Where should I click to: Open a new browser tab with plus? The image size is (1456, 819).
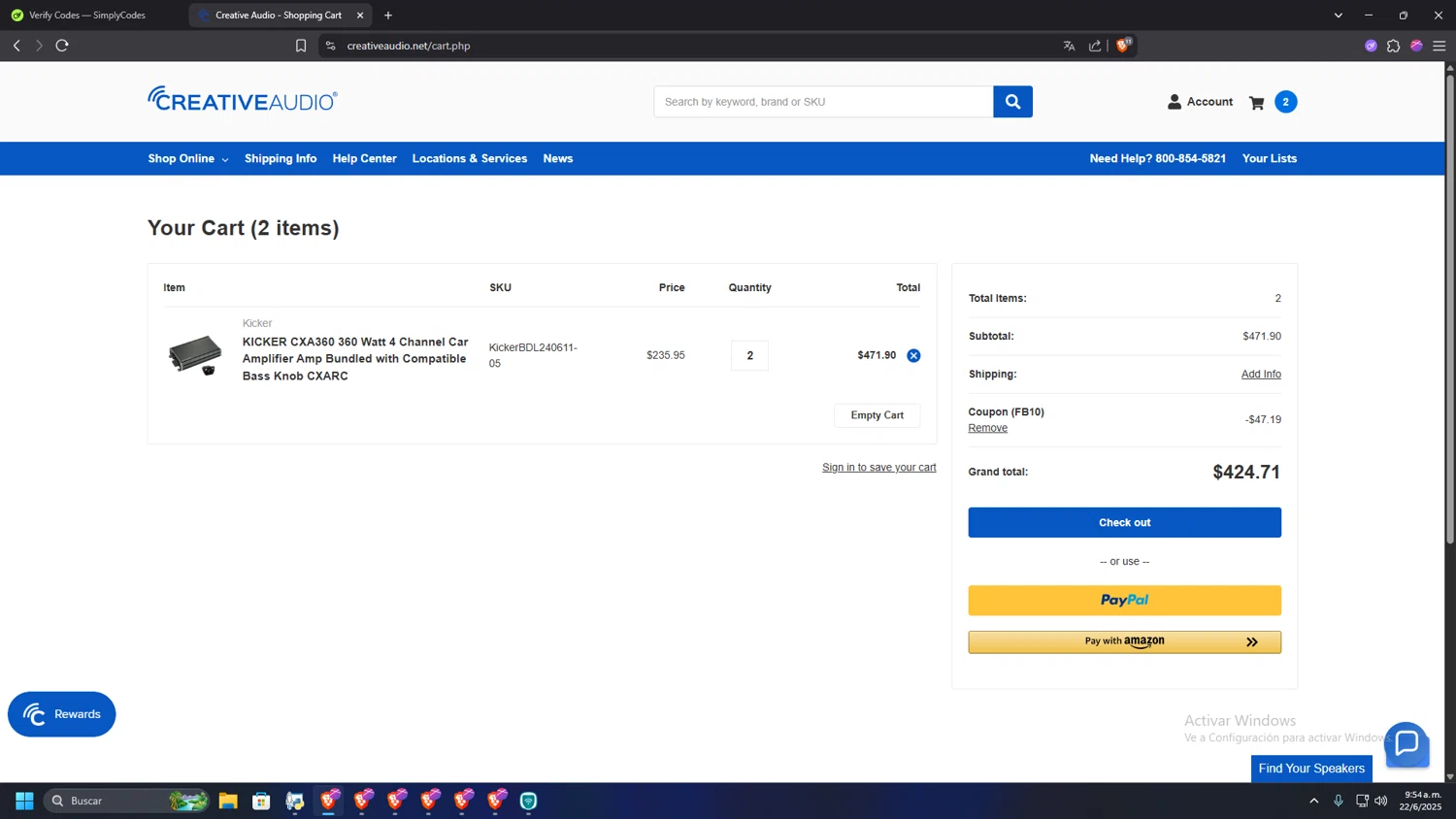pos(388,16)
